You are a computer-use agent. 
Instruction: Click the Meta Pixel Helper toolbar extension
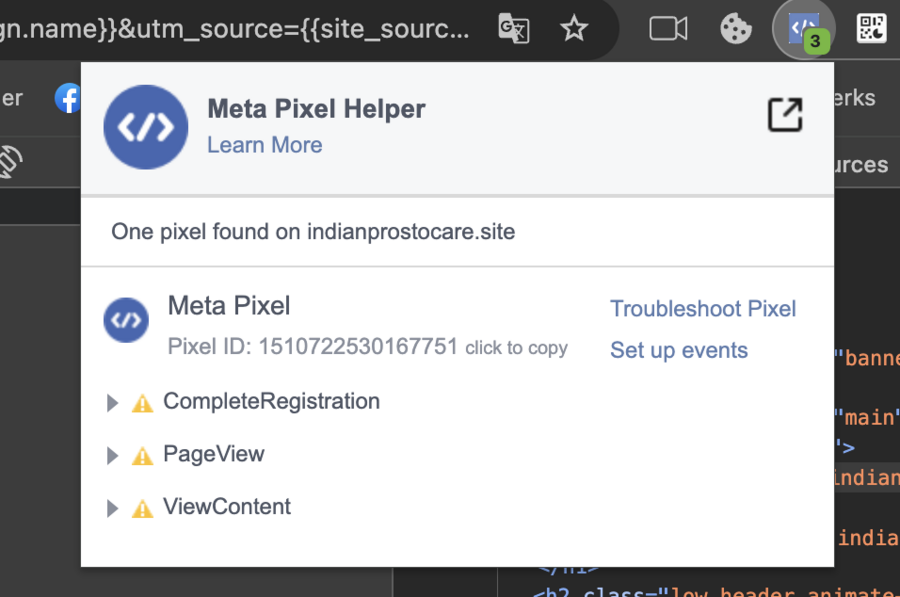pos(805,29)
